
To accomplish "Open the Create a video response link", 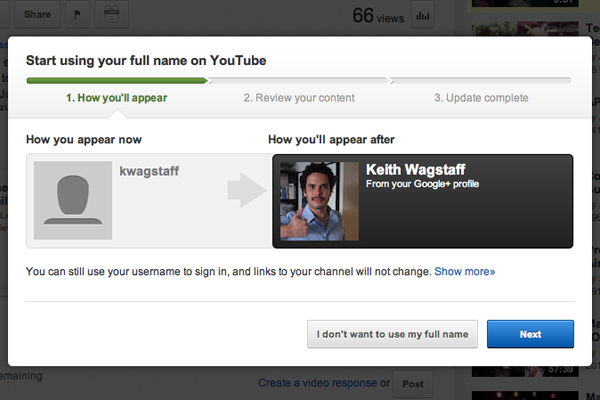I will click(x=316, y=383).
